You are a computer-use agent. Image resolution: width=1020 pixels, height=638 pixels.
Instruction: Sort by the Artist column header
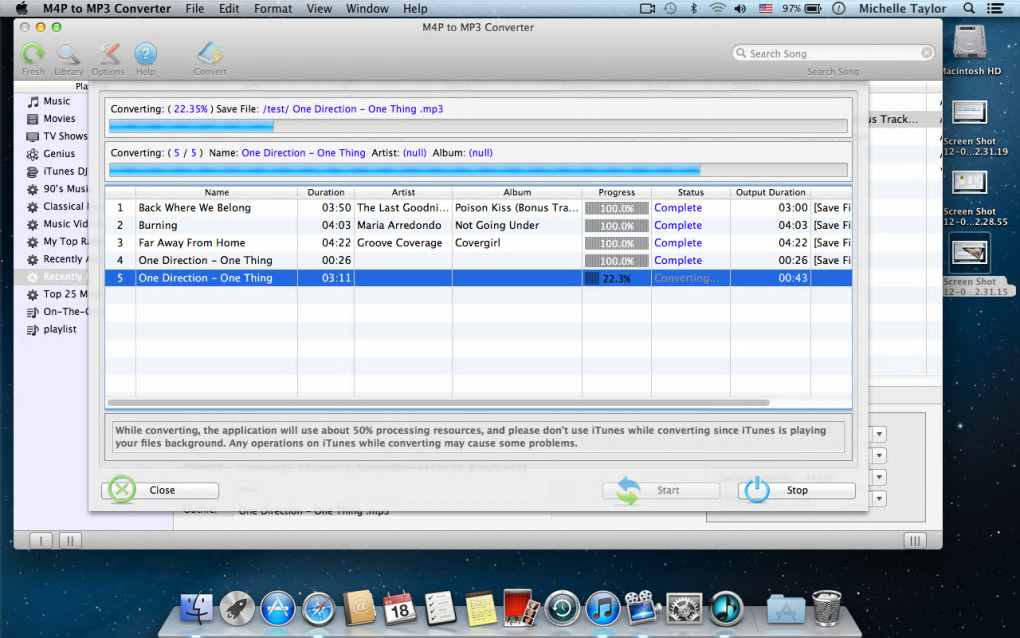403,193
